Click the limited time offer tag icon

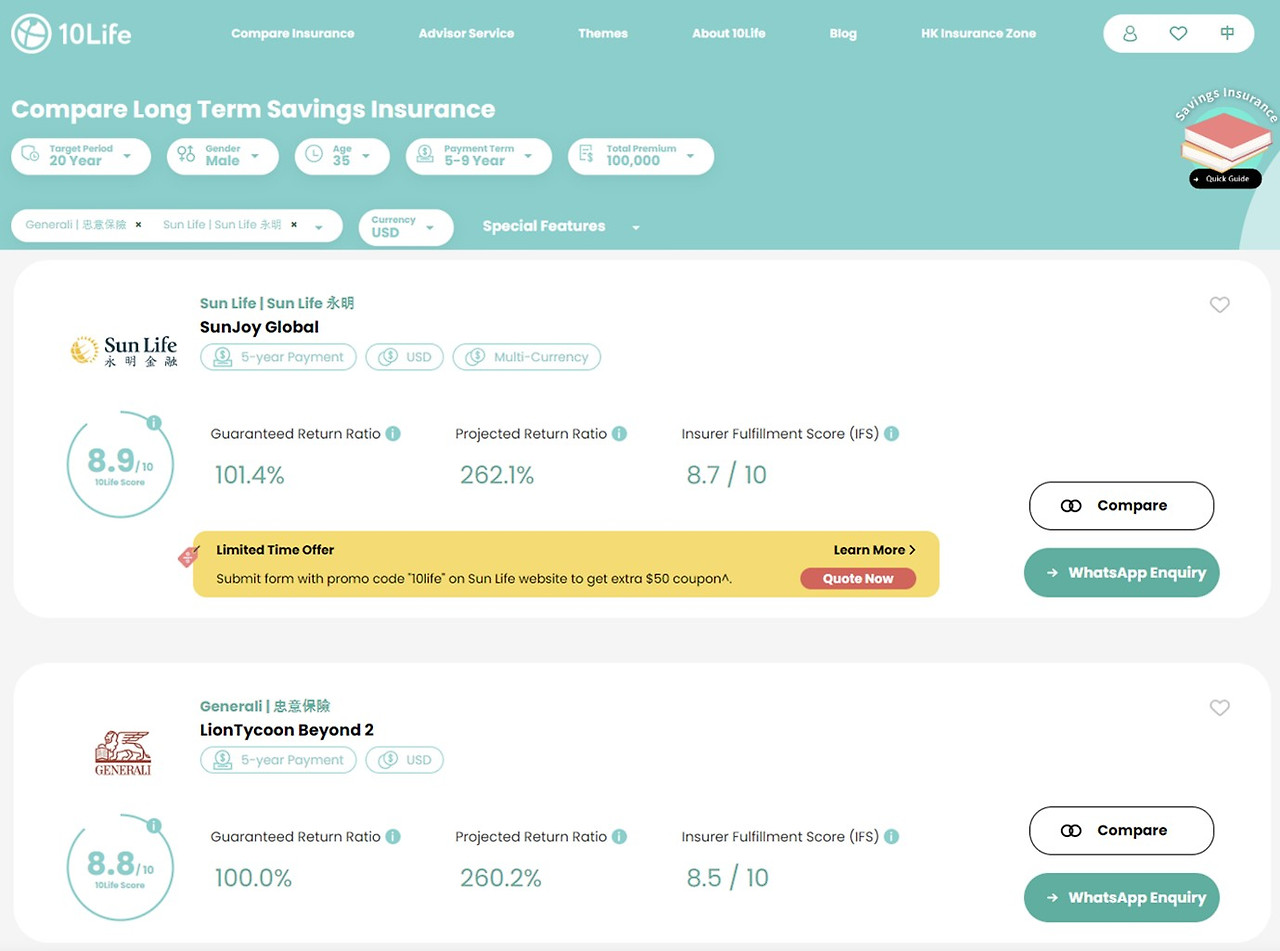[188, 557]
